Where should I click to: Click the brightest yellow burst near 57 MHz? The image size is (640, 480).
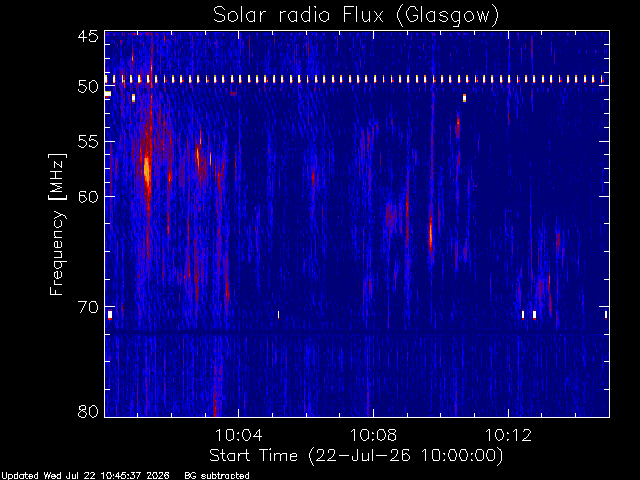coord(147,169)
